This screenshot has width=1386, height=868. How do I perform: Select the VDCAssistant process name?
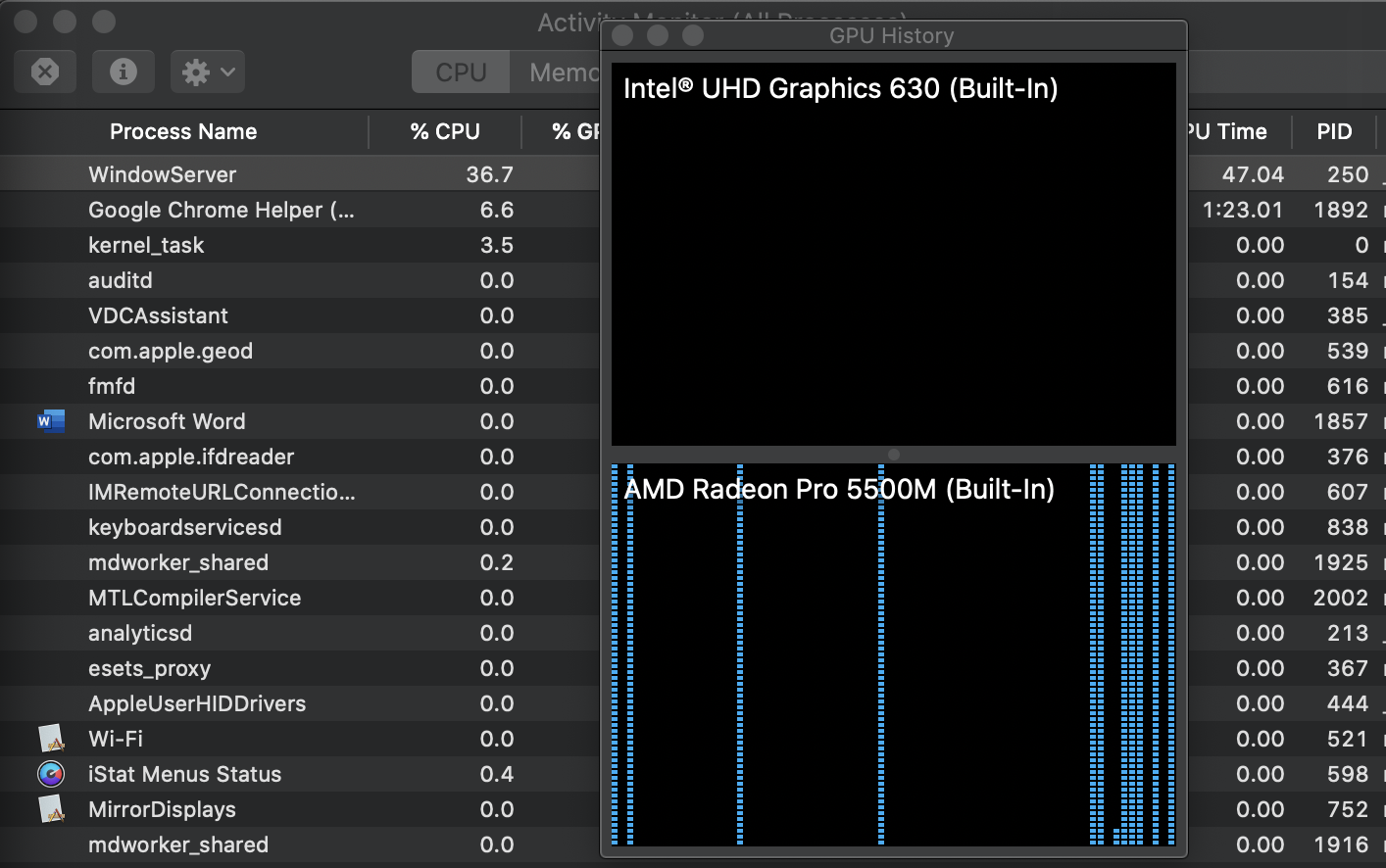158,315
